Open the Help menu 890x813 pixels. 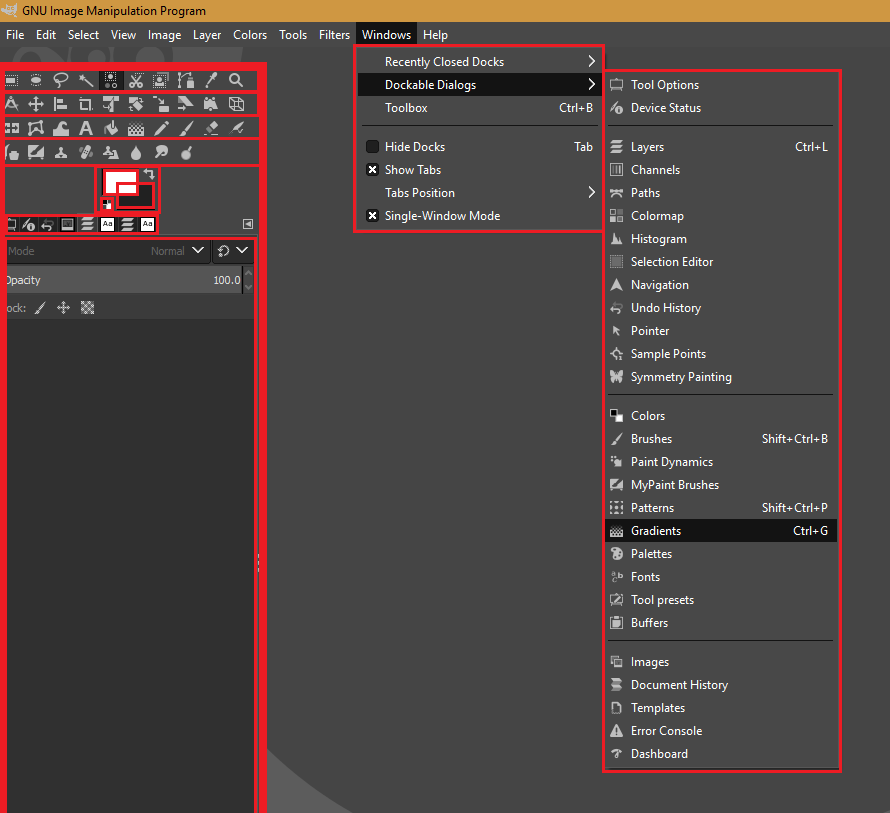[x=435, y=34]
